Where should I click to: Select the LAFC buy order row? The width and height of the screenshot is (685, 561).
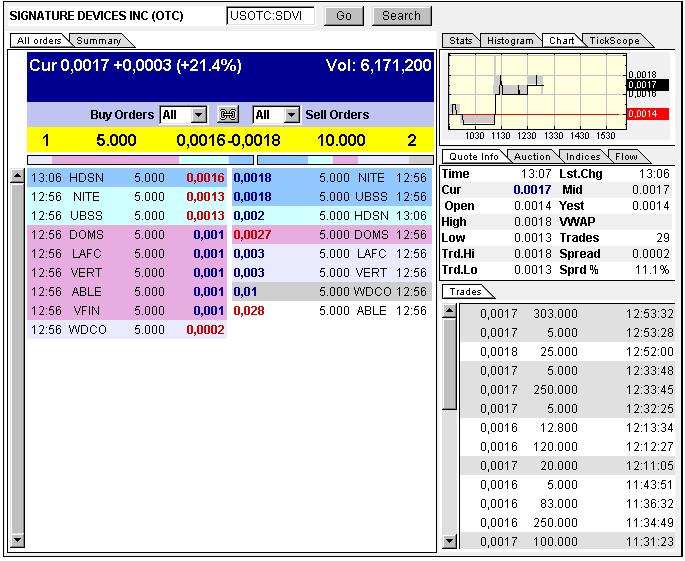click(127, 254)
